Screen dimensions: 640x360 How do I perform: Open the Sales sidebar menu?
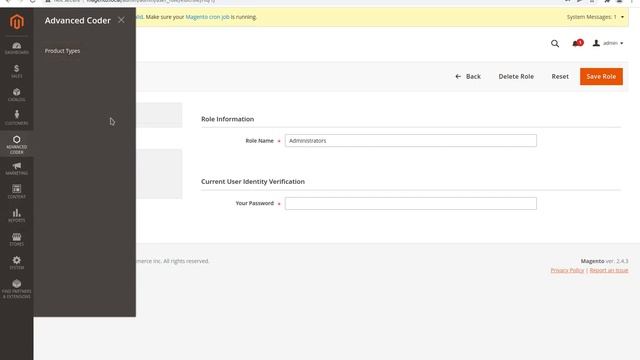point(17,71)
